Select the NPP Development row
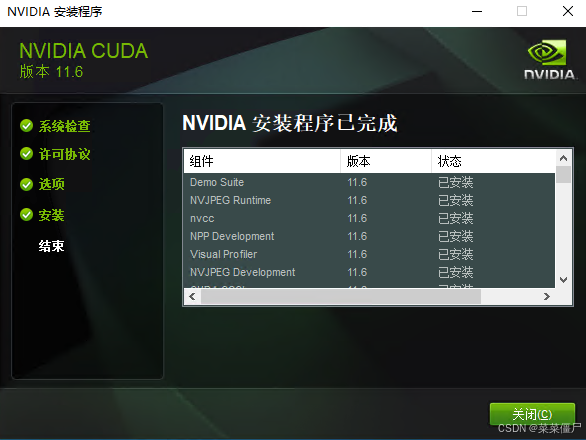The height and width of the screenshot is (440, 586). [369, 236]
